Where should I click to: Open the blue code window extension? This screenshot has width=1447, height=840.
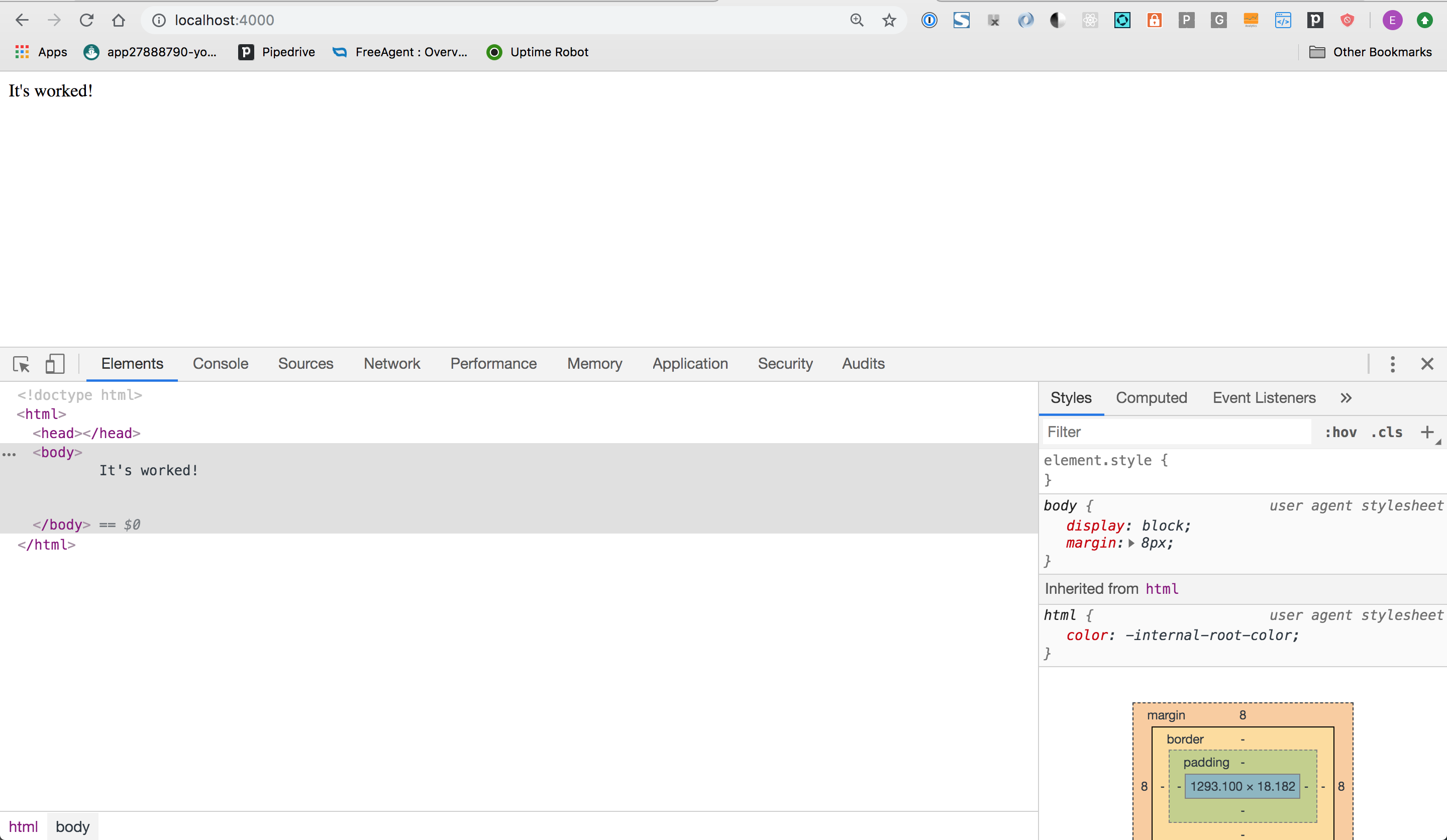tap(1283, 20)
